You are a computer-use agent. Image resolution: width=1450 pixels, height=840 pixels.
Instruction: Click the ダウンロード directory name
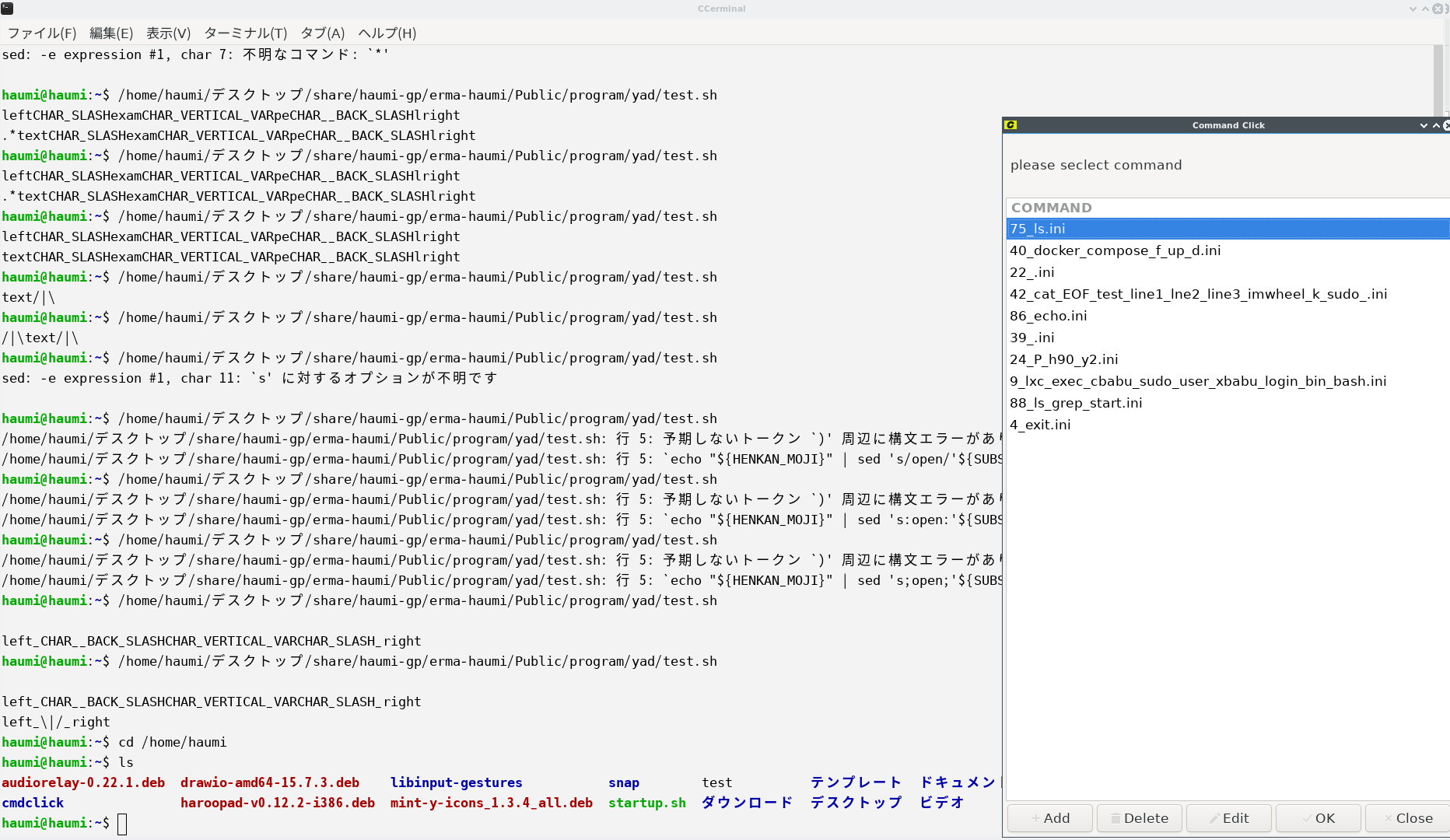point(748,803)
